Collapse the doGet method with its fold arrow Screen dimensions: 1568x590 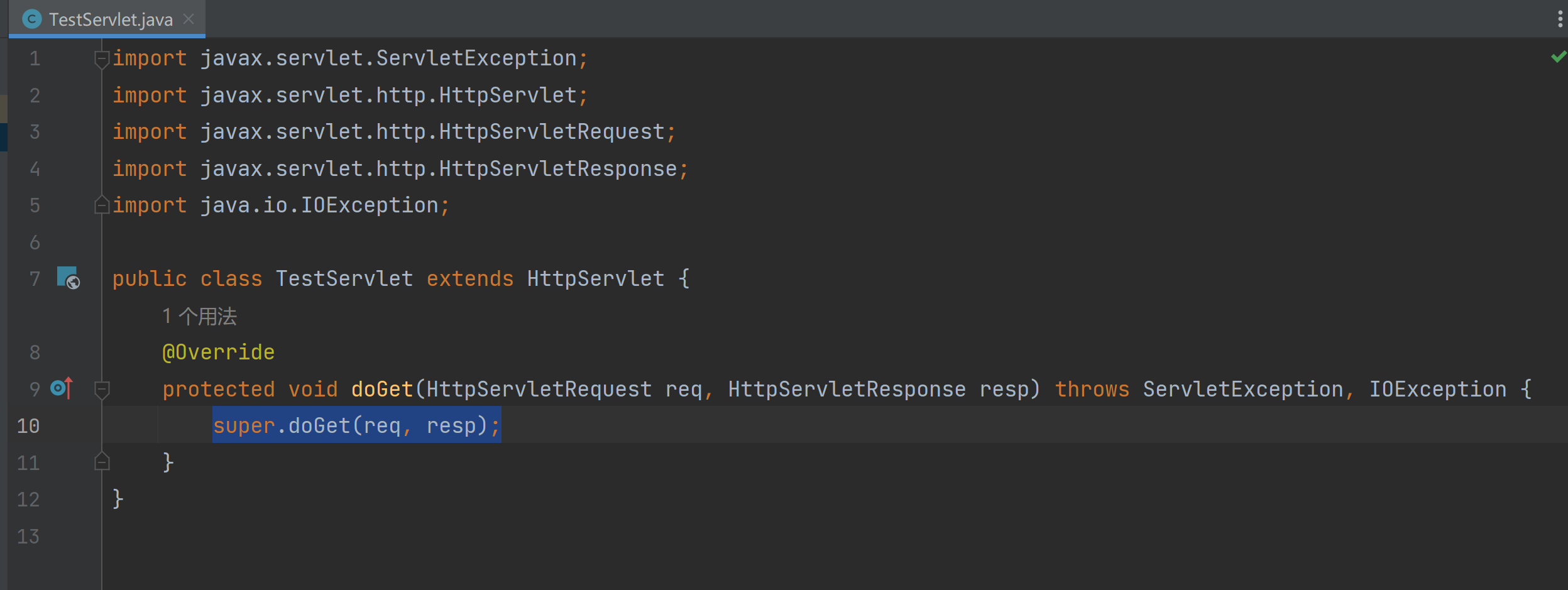point(101,390)
